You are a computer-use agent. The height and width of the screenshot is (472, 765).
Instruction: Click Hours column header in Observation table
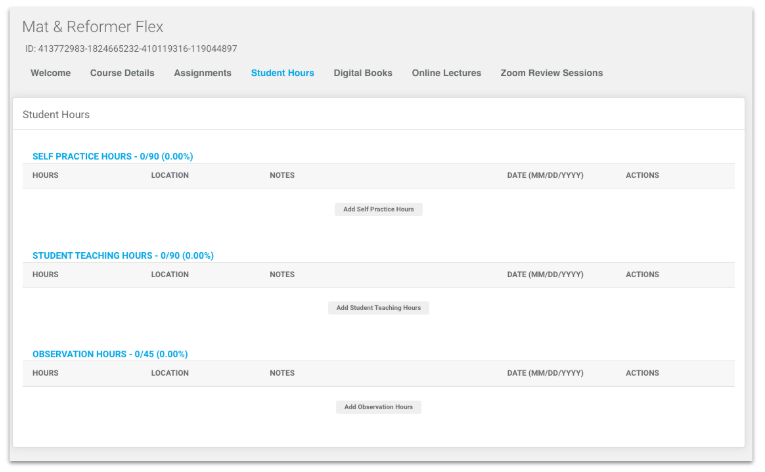(45, 373)
